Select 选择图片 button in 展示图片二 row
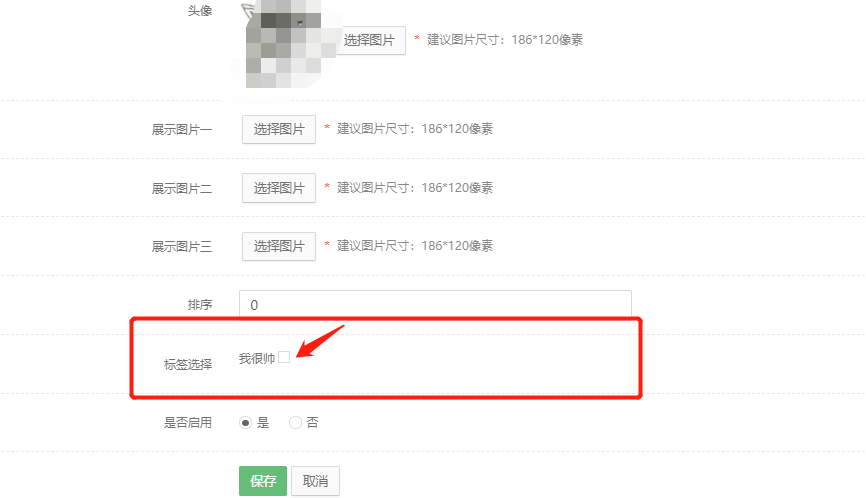 [279, 188]
